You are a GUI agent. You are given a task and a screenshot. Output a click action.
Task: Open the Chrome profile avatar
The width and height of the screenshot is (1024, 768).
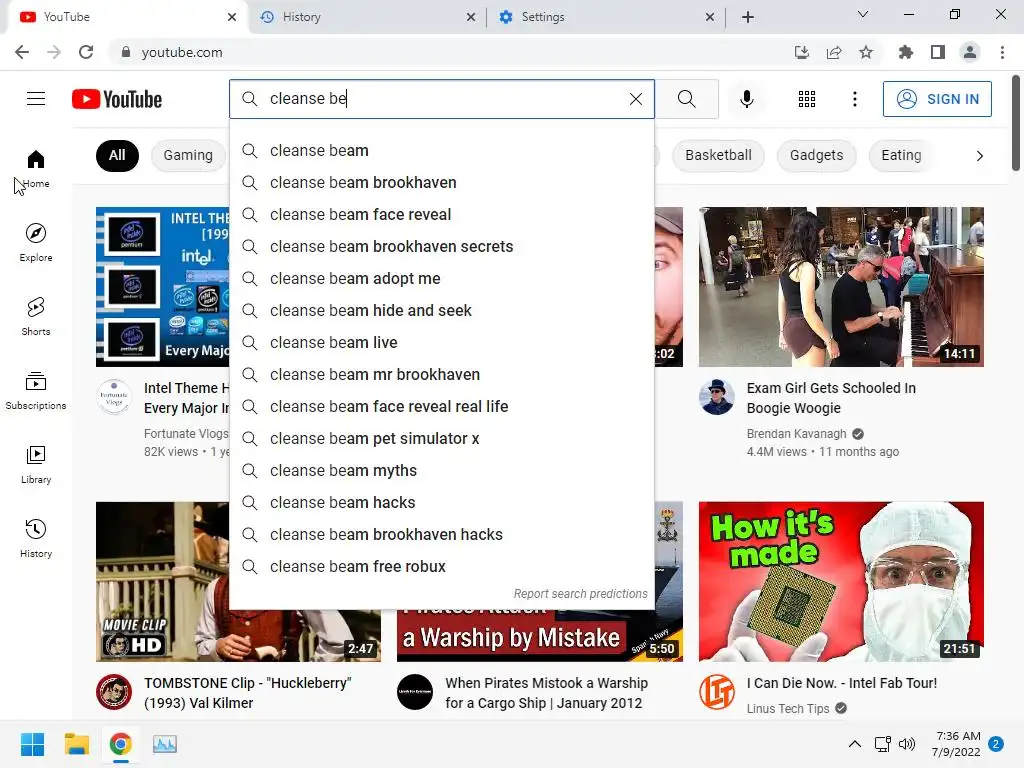[970, 52]
